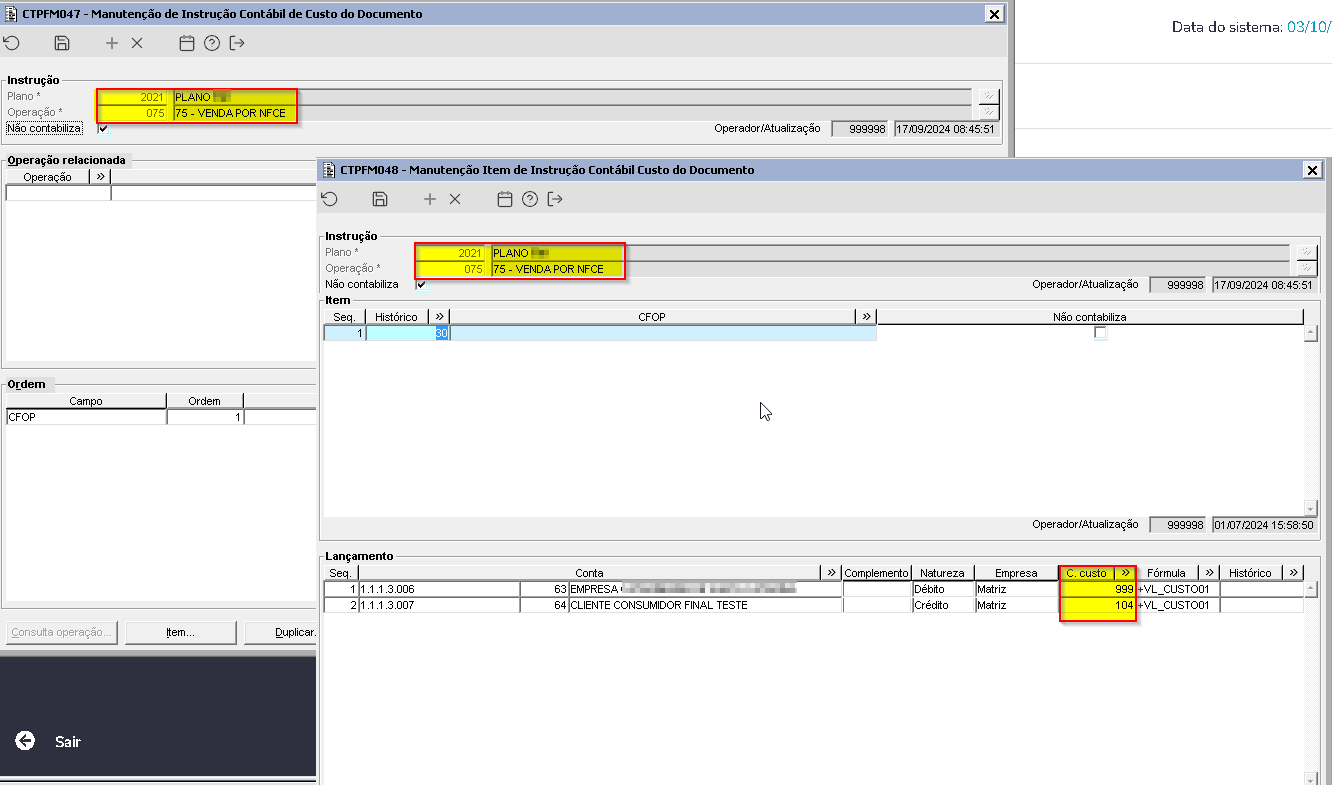Click the CFOP column header in Item grid
Image resolution: width=1332 pixels, height=785 pixels.
point(652,316)
